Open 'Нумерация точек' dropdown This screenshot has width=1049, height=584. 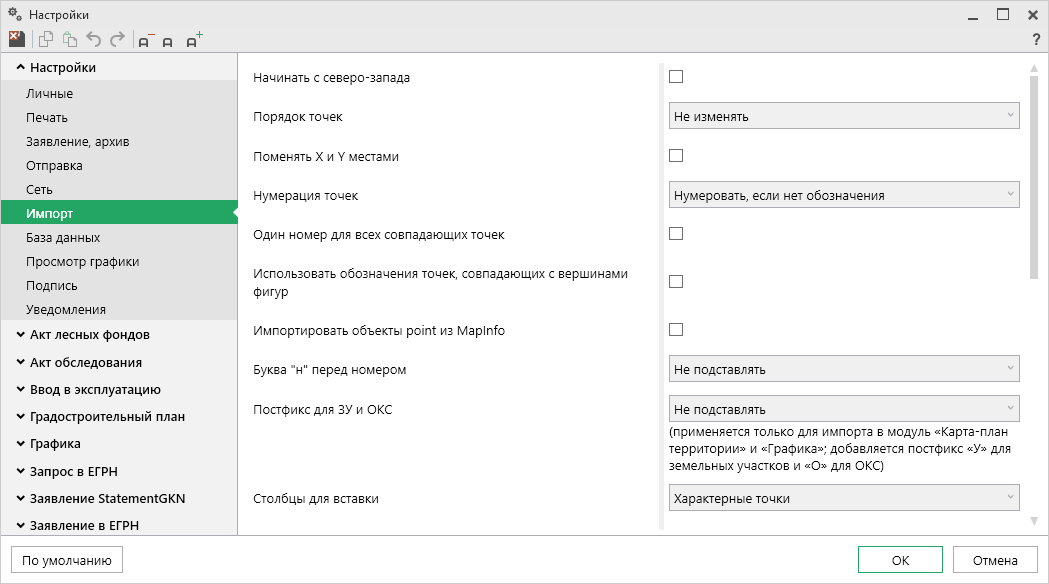(843, 195)
